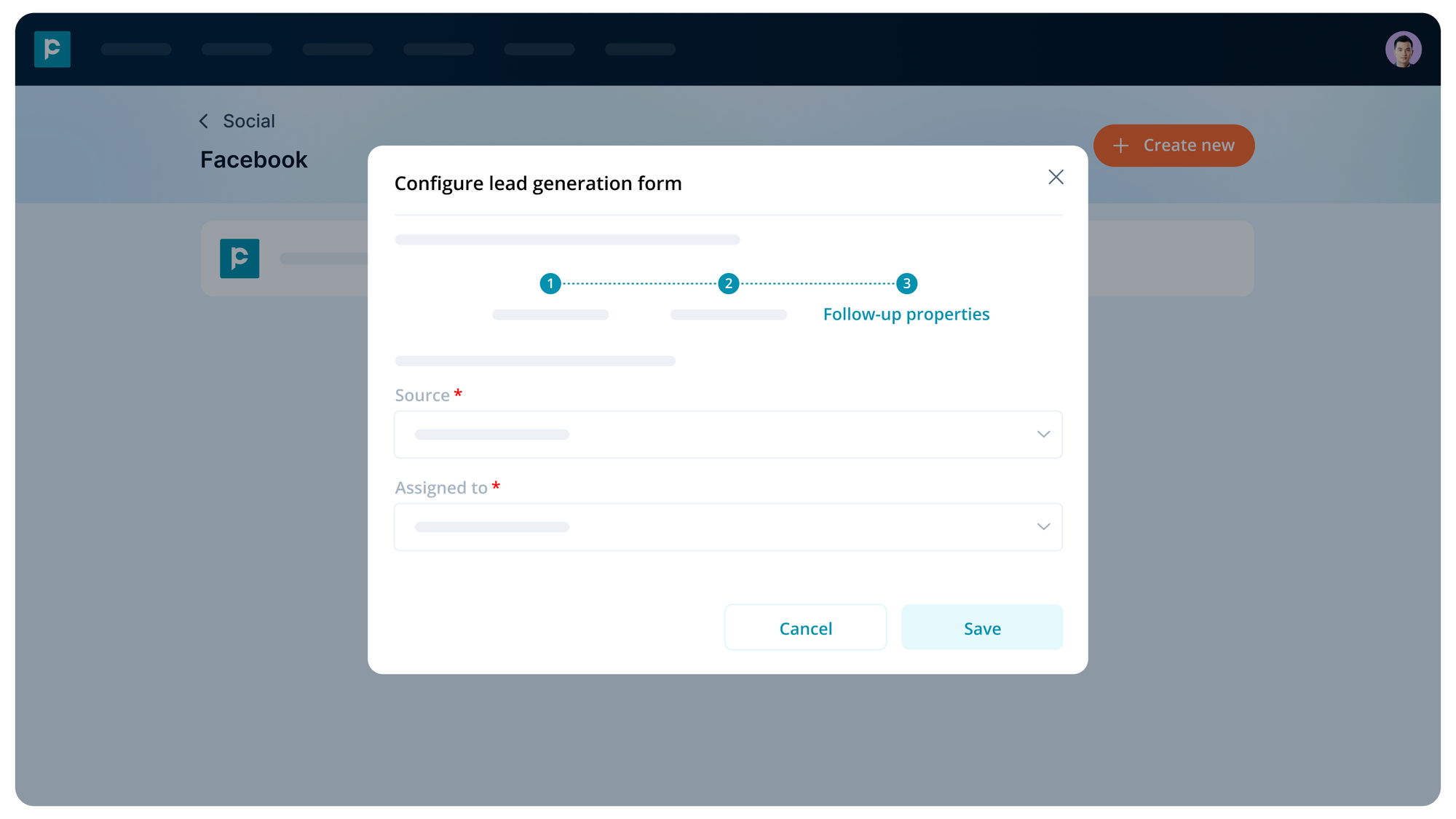Screen dimensions: 1456x819
Task: Go back using the Social chevron arrow
Action: click(x=204, y=121)
